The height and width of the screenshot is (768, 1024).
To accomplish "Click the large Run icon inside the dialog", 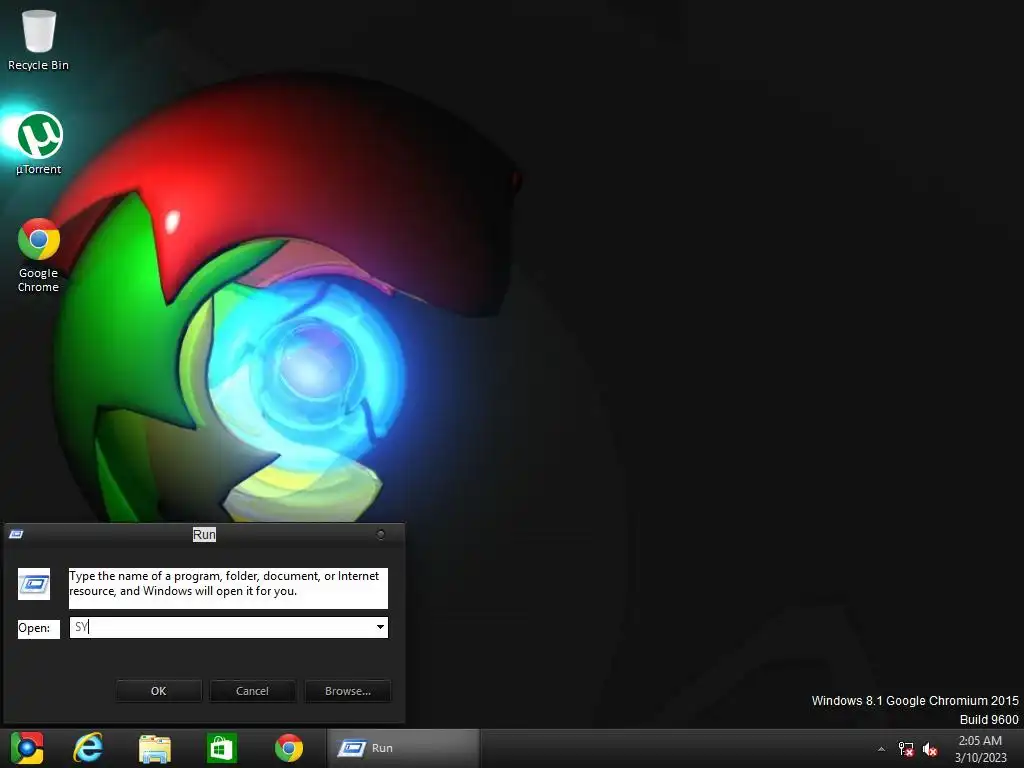I will (34, 584).
